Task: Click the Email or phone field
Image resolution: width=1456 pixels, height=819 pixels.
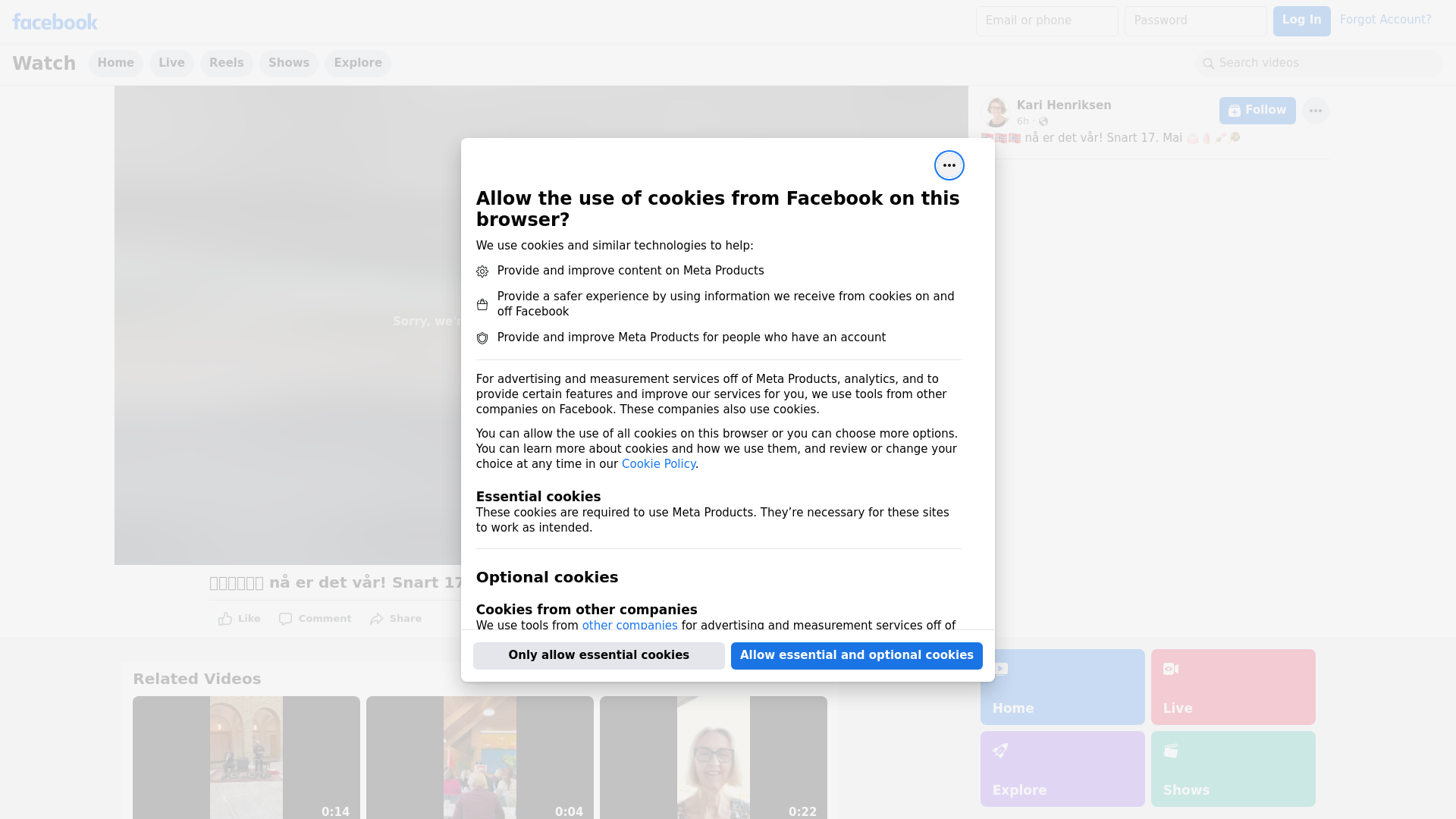Action: (x=1046, y=20)
